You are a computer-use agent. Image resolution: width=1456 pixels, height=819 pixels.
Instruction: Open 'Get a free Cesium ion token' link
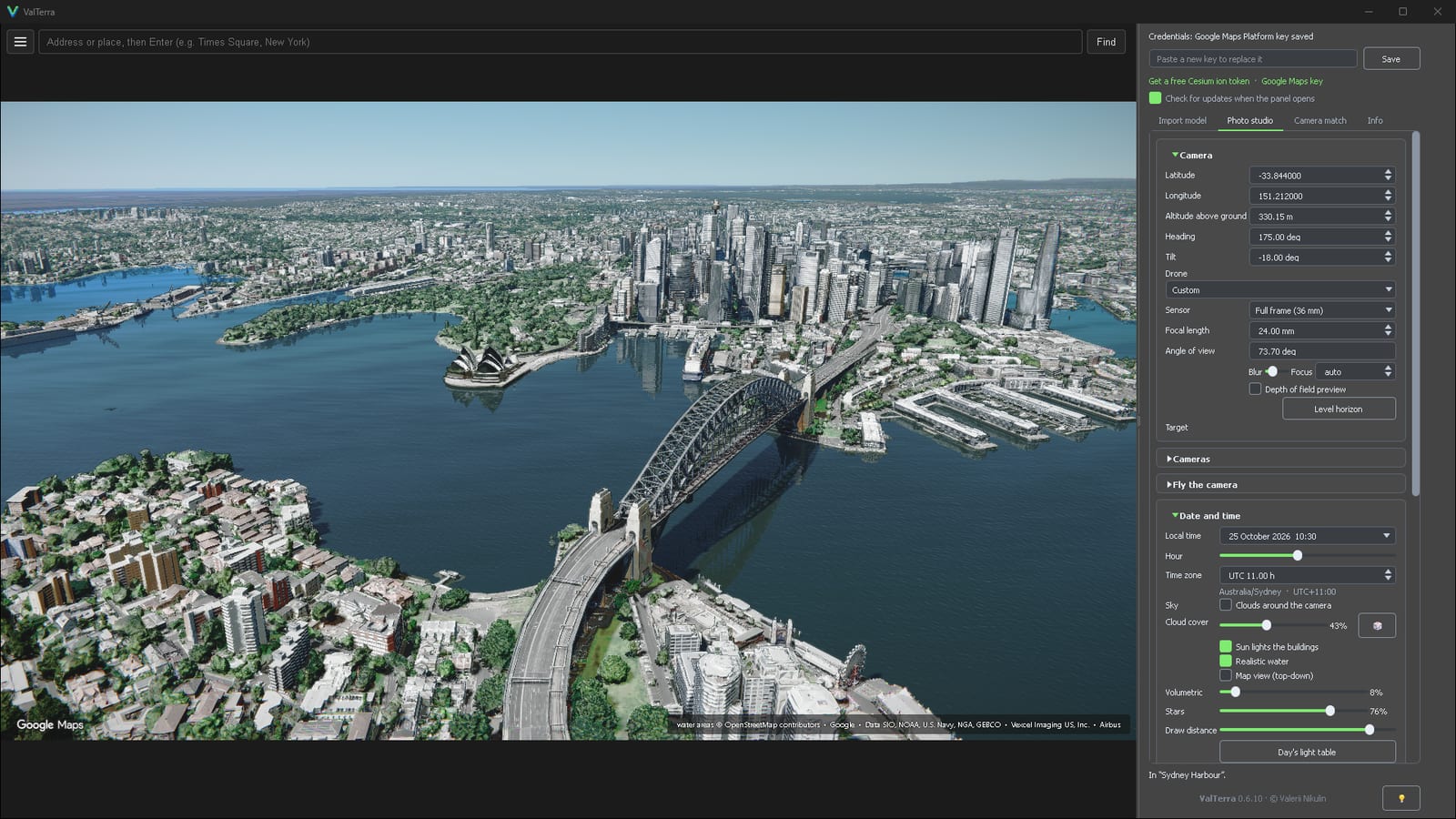pyautogui.click(x=1199, y=81)
